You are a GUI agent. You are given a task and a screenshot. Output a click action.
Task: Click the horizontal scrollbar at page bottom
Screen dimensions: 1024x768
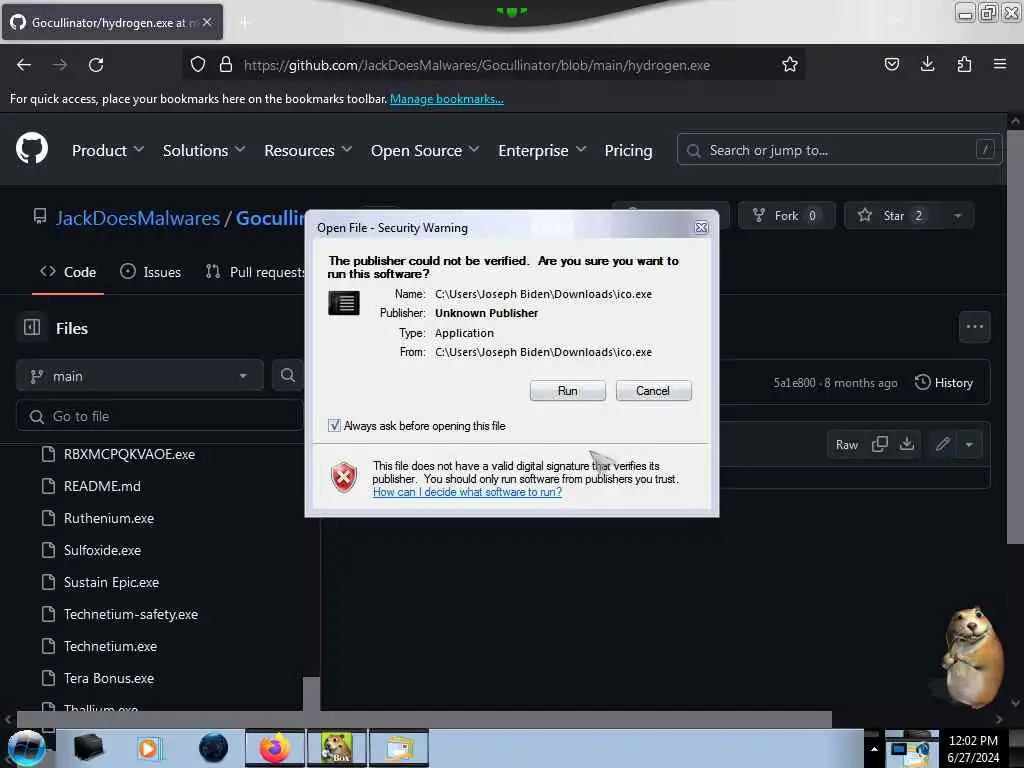tap(424, 719)
